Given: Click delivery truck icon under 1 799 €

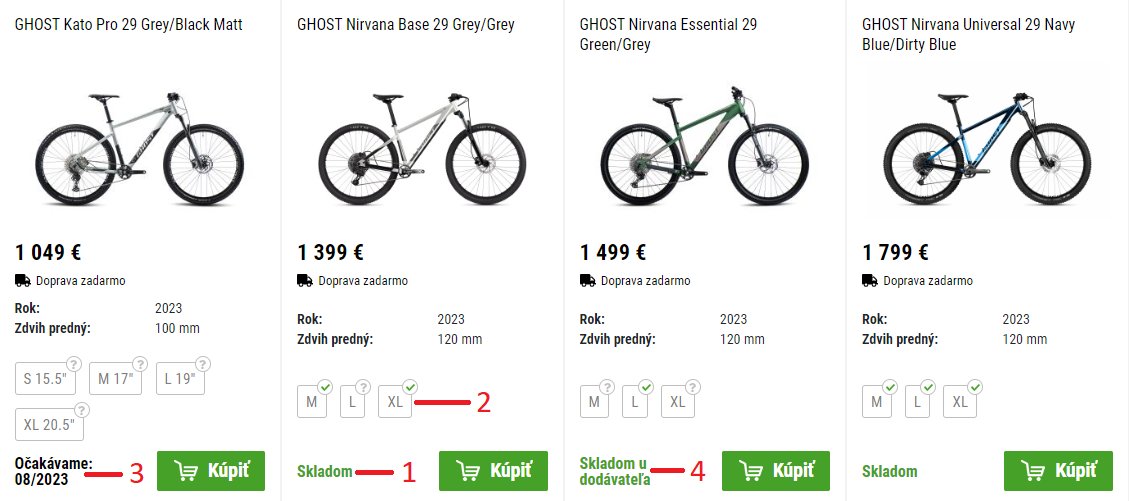Looking at the screenshot, I should pyautogui.click(x=870, y=281).
